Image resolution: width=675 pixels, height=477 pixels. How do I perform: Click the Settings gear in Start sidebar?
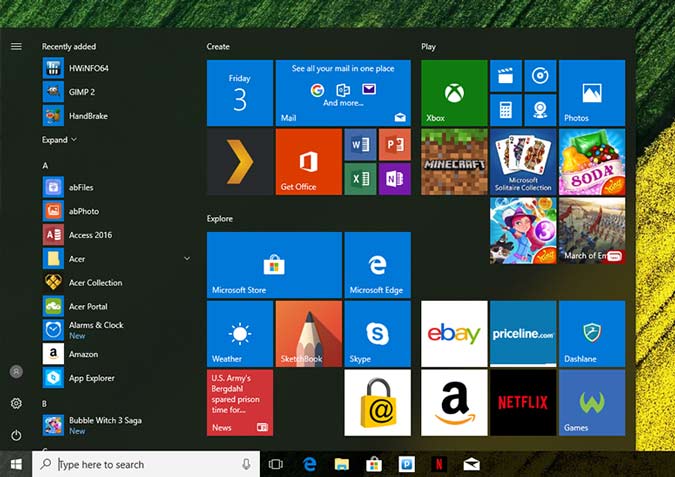coord(16,403)
